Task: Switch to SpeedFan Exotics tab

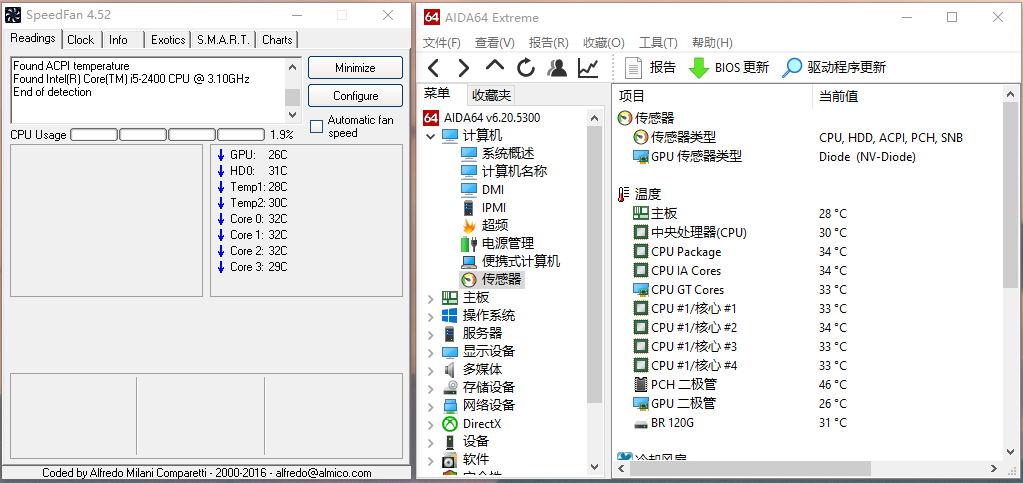Action: click(x=168, y=40)
